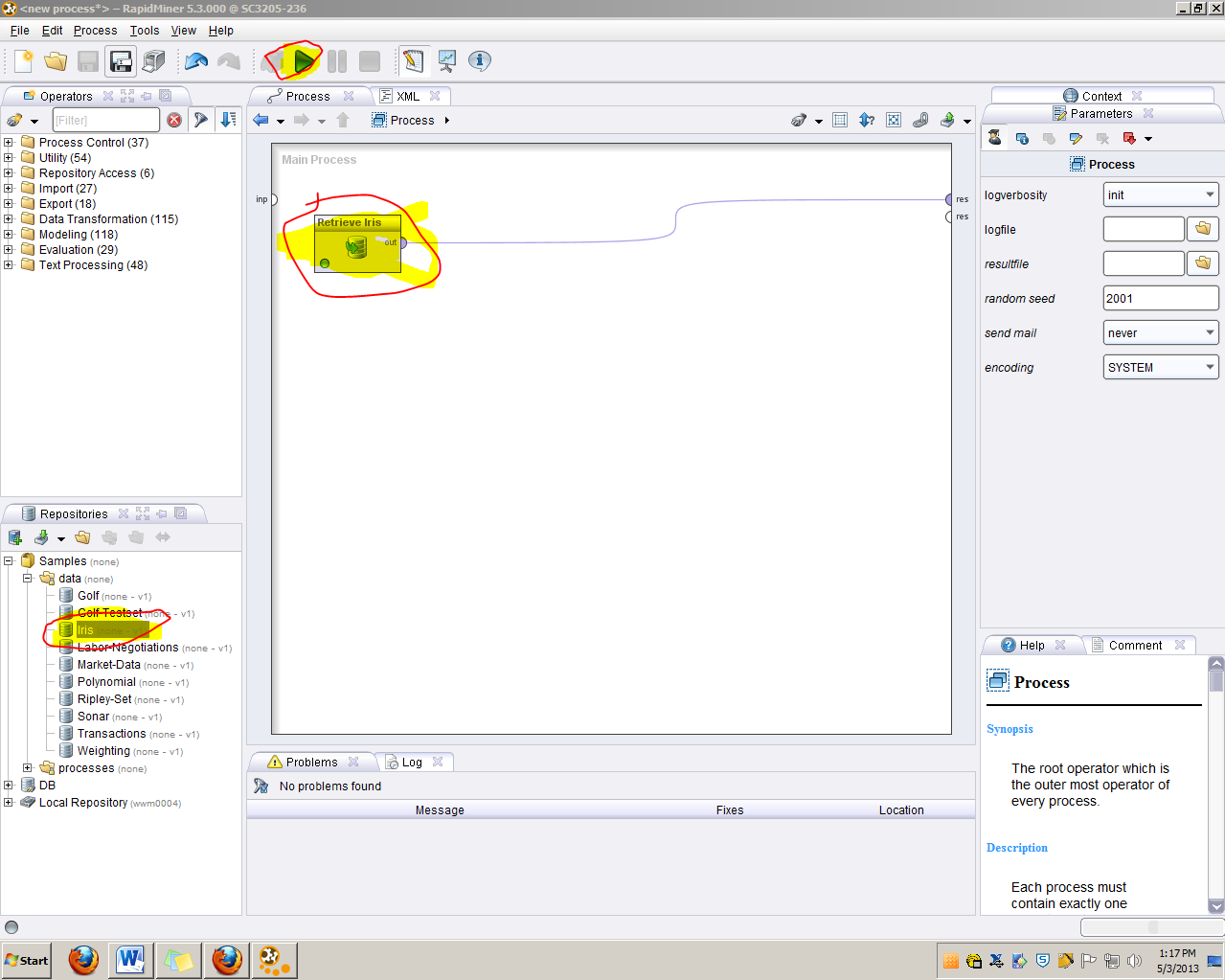Click the show parameter info icon
The height and width of the screenshot is (980, 1225).
point(1022,138)
